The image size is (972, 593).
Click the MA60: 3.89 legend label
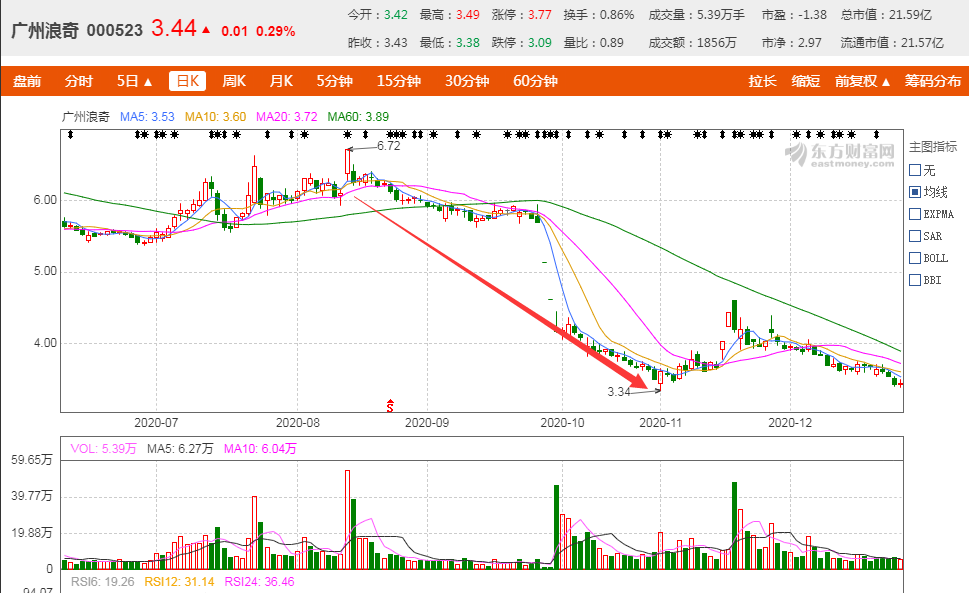tap(358, 116)
